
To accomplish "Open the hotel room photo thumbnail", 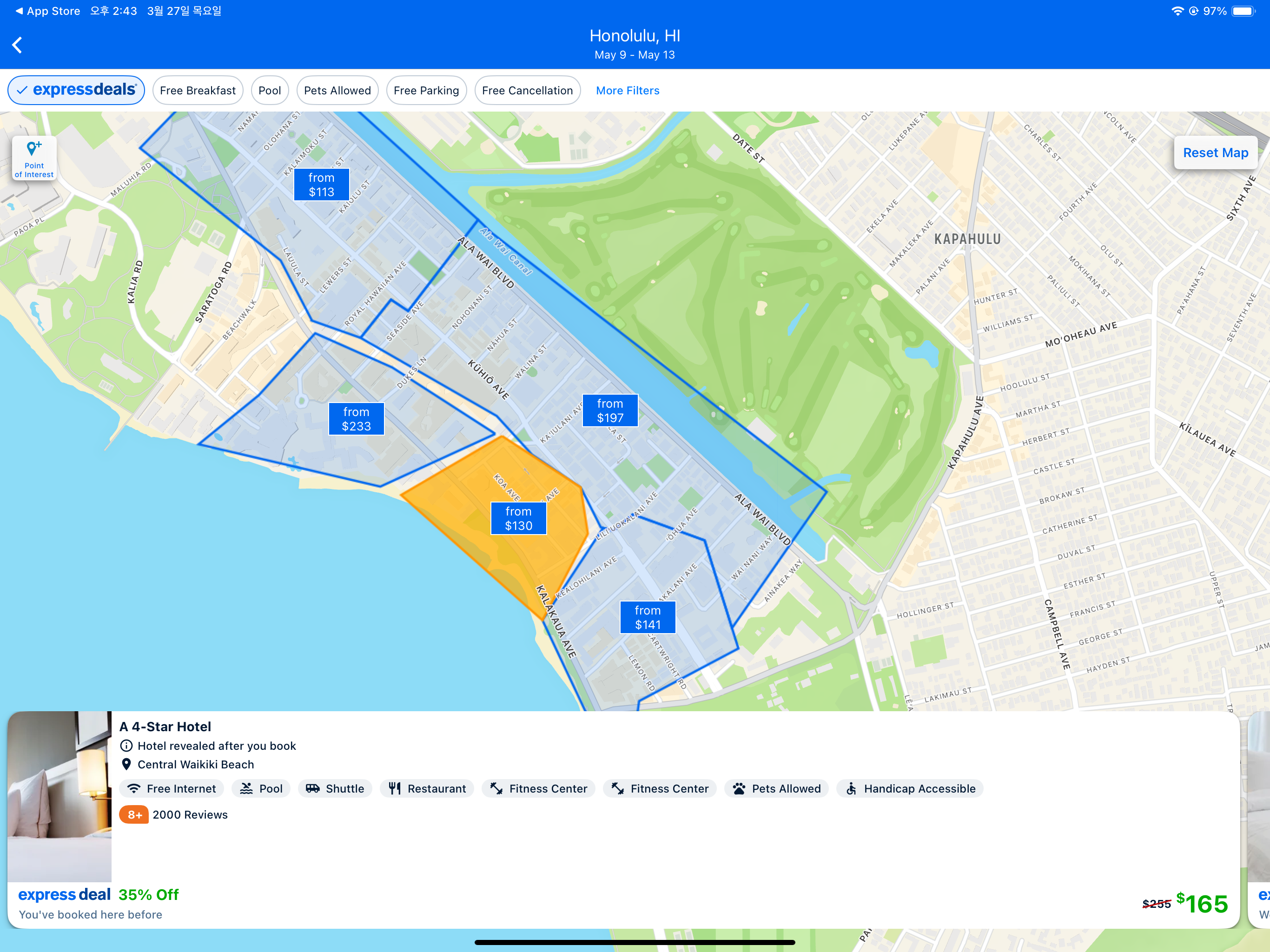I will [x=60, y=796].
